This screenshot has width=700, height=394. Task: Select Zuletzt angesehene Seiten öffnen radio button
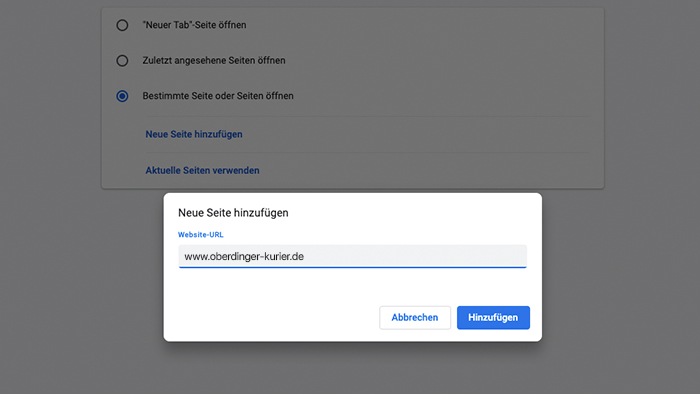click(x=122, y=61)
